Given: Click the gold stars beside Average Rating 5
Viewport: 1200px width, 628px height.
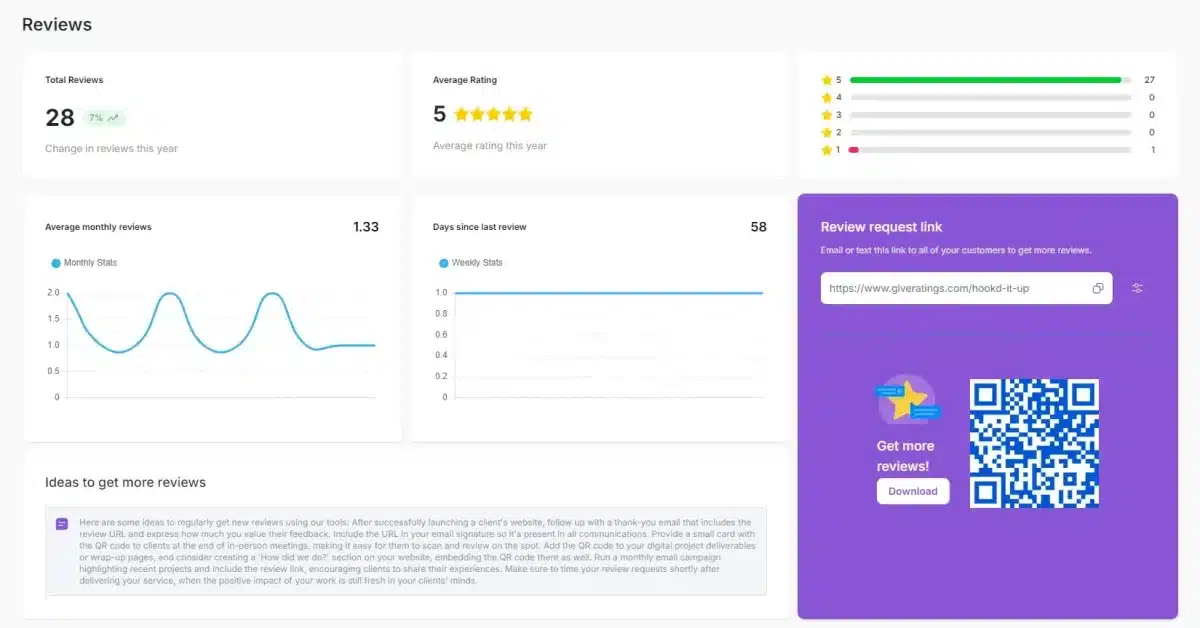Looking at the screenshot, I should point(493,115).
